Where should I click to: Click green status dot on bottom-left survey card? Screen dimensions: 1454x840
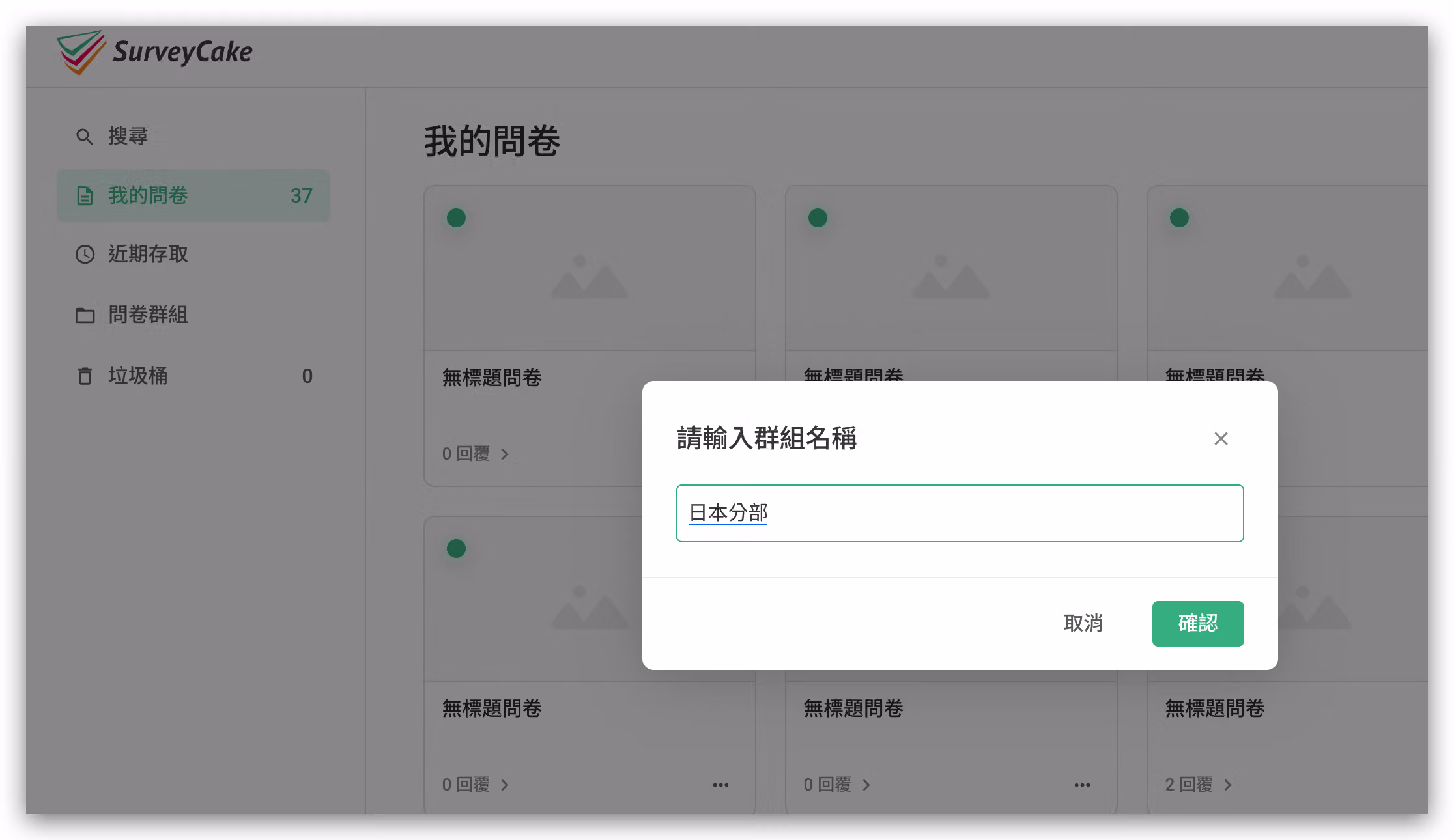click(x=456, y=548)
